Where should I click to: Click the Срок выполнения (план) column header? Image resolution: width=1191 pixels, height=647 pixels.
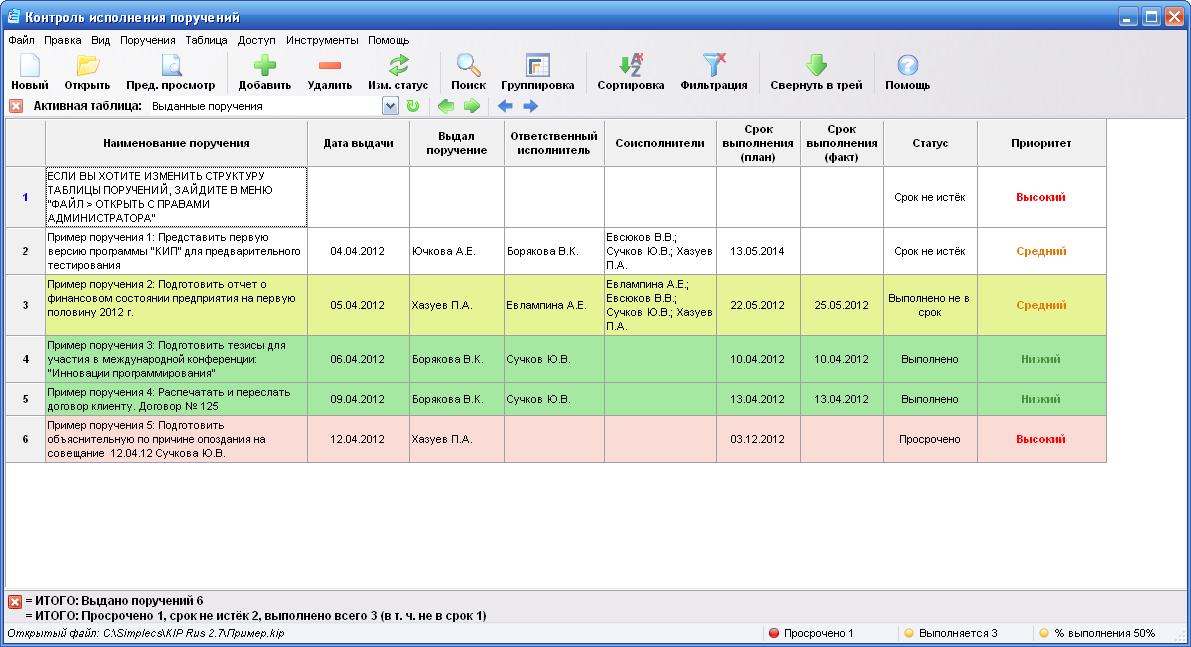tap(758, 143)
